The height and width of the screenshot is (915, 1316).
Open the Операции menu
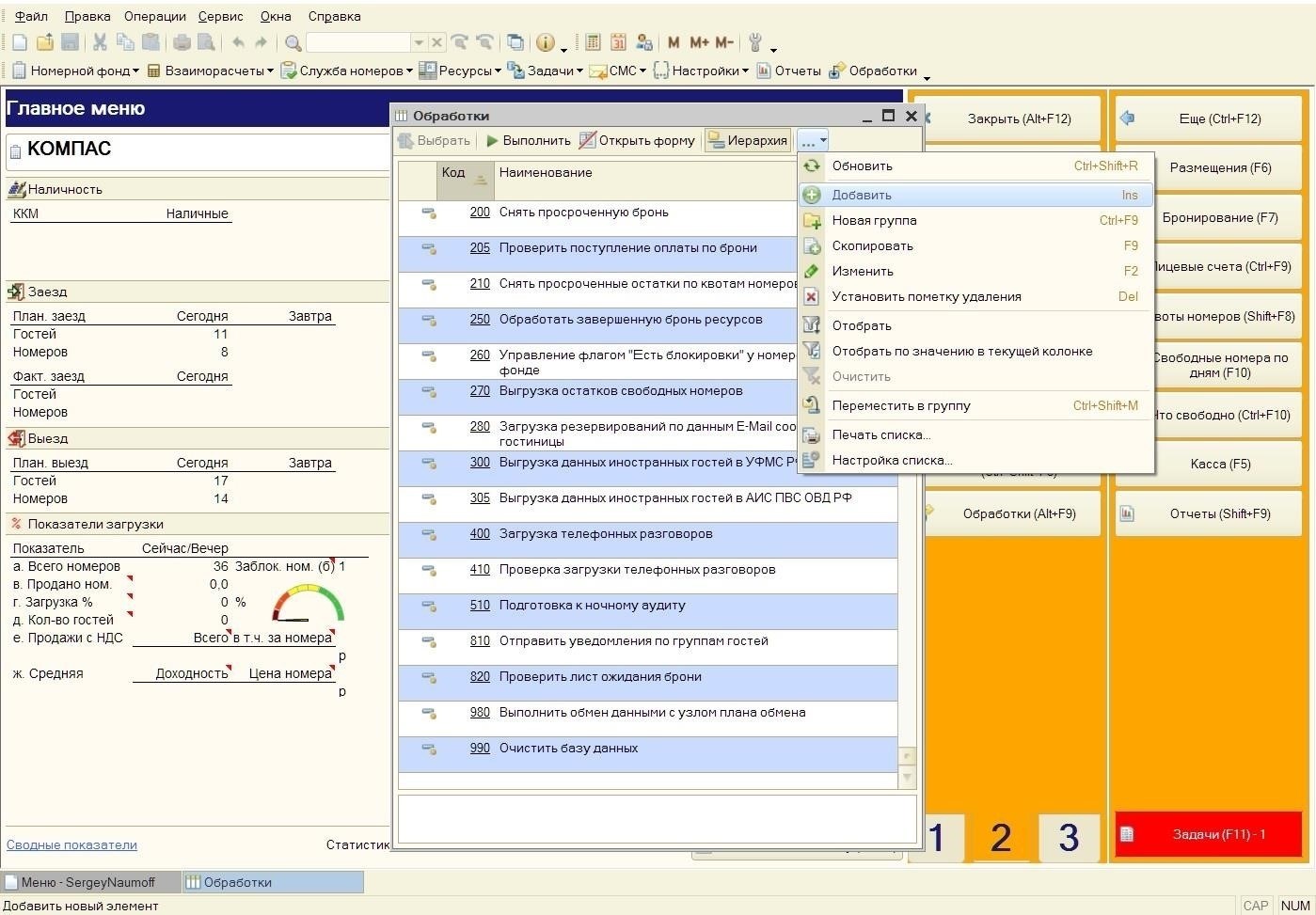pyautogui.click(x=154, y=16)
